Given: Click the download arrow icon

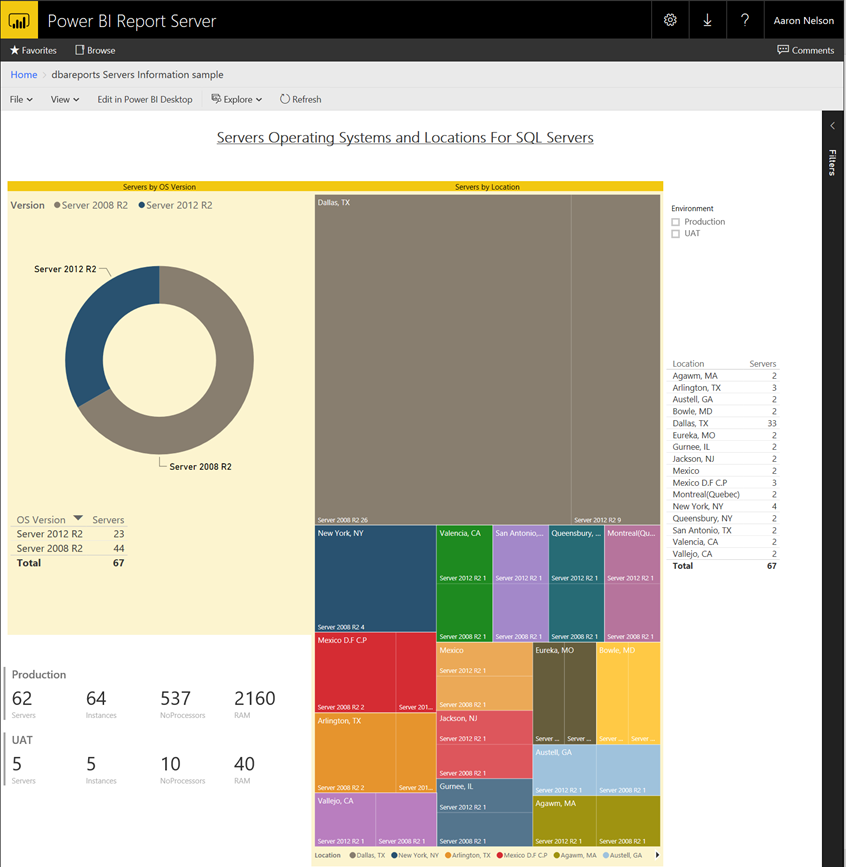Looking at the screenshot, I should 707,20.
